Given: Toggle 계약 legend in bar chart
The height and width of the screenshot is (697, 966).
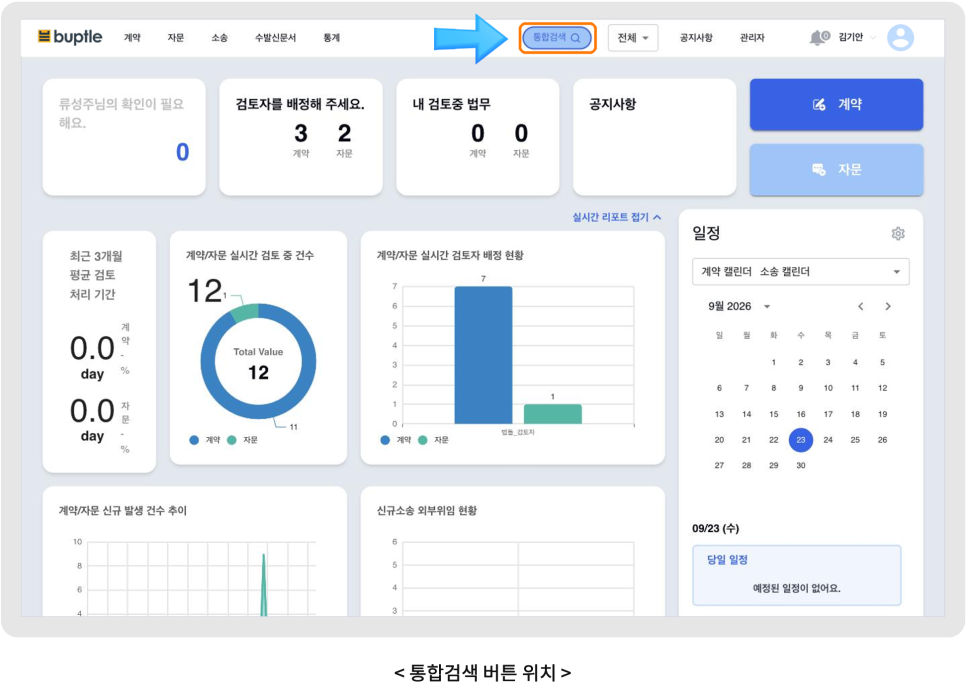Looking at the screenshot, I should coord(396,440).
